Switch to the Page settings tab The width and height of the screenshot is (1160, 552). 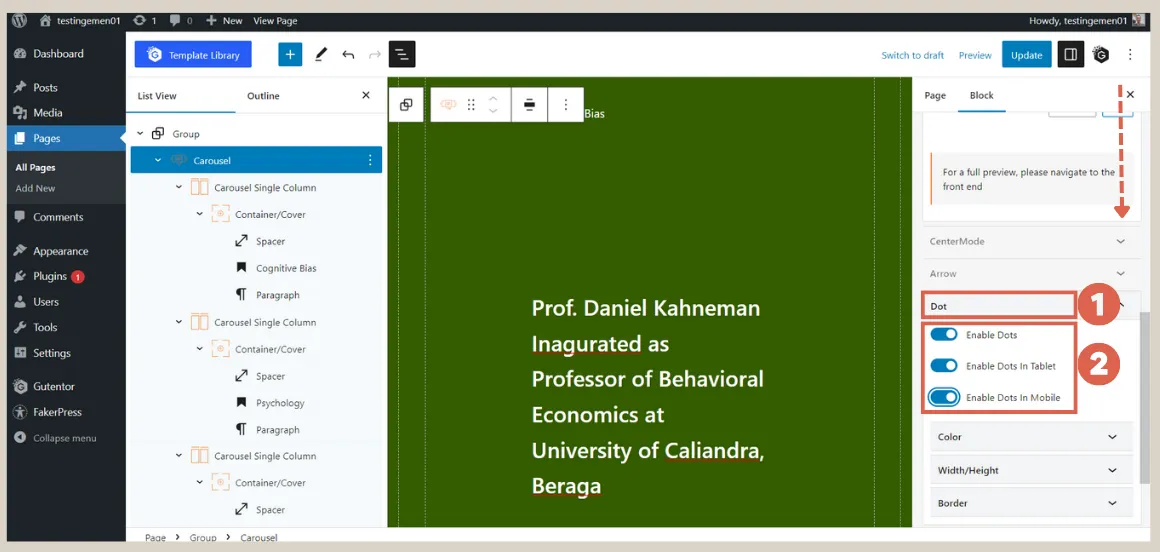coord(935,95)
